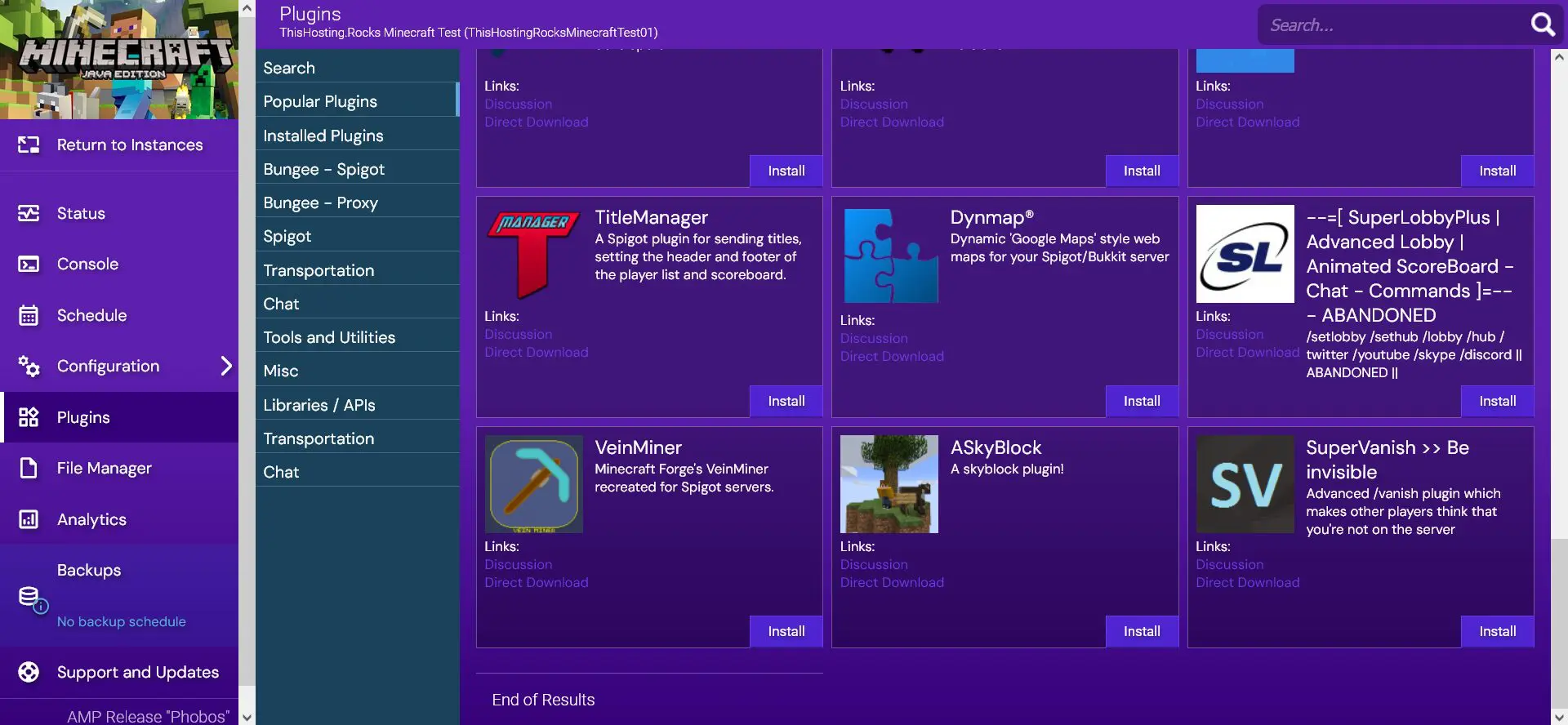Image resolution: width=1568 pixels, height=725 pixels.
Task: Click the Analytics chart icon
Action: coord(29,519)
